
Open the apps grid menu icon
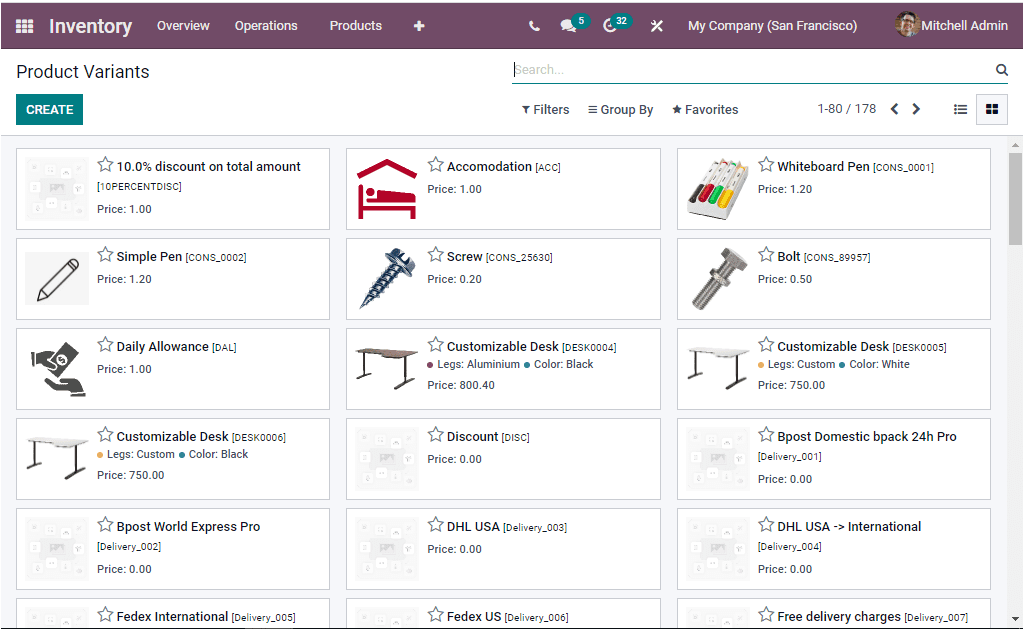pos(24,25)
